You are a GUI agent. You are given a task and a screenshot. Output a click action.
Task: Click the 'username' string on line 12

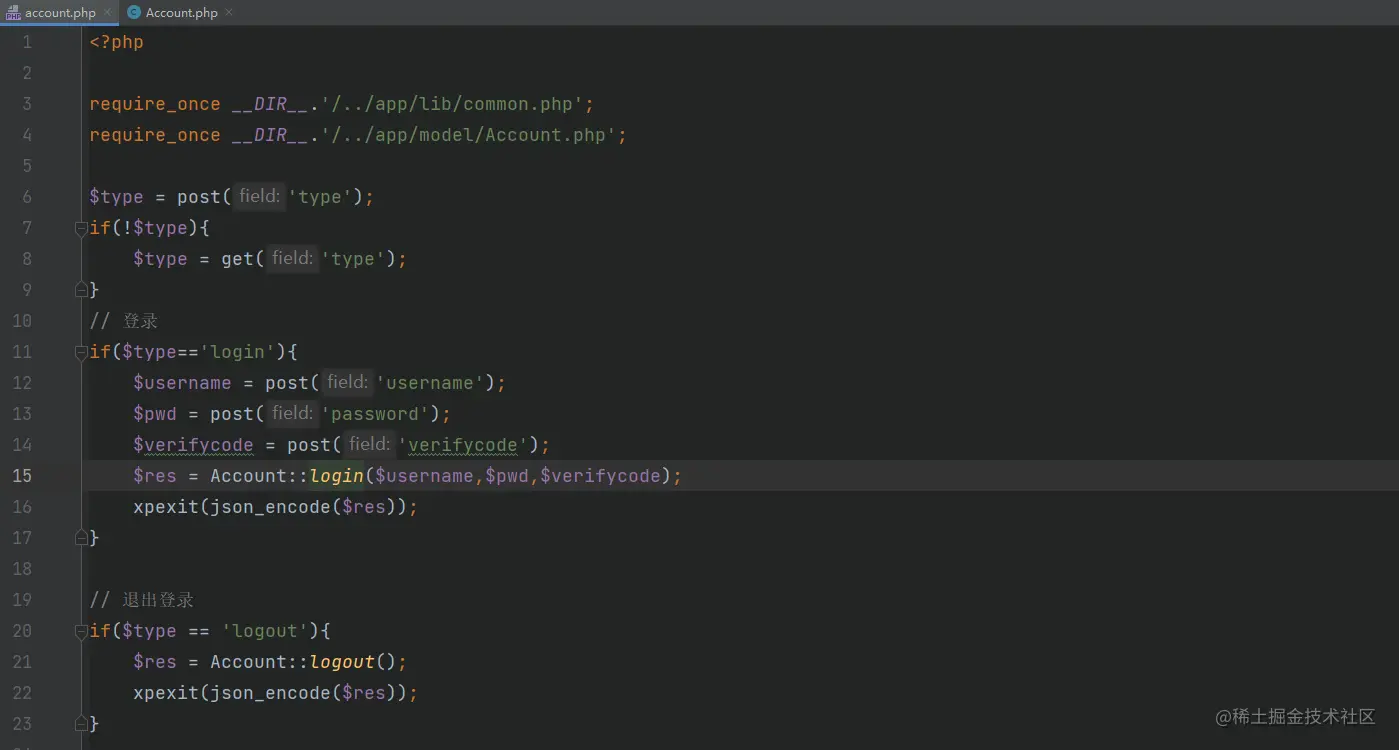[430, 383]
